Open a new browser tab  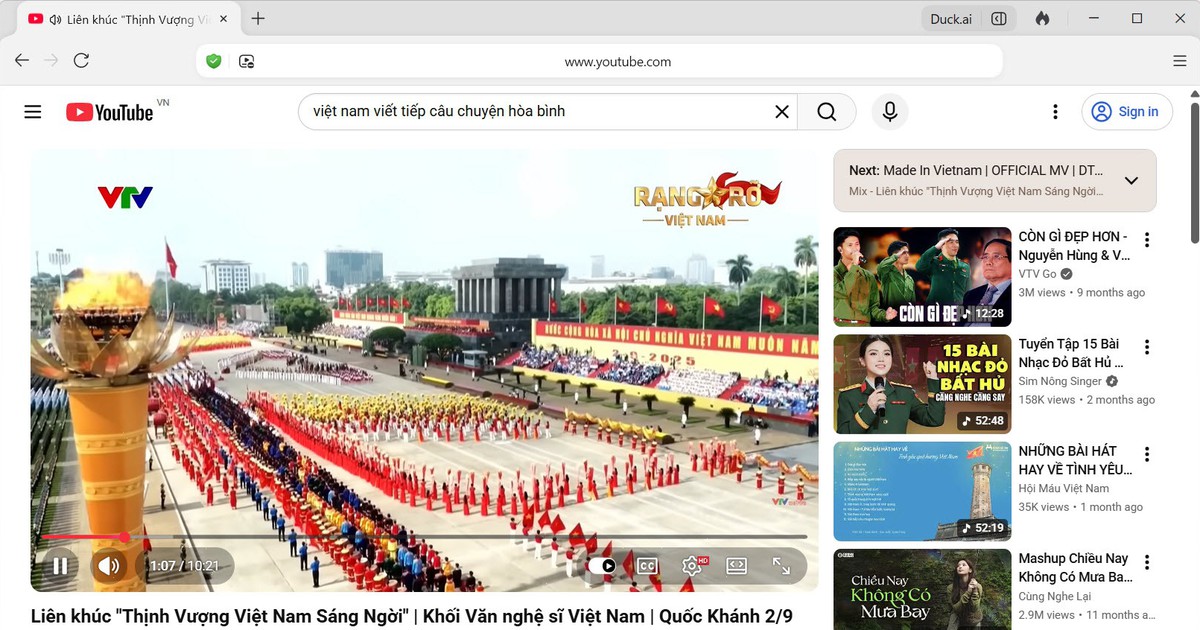[258, 19]
